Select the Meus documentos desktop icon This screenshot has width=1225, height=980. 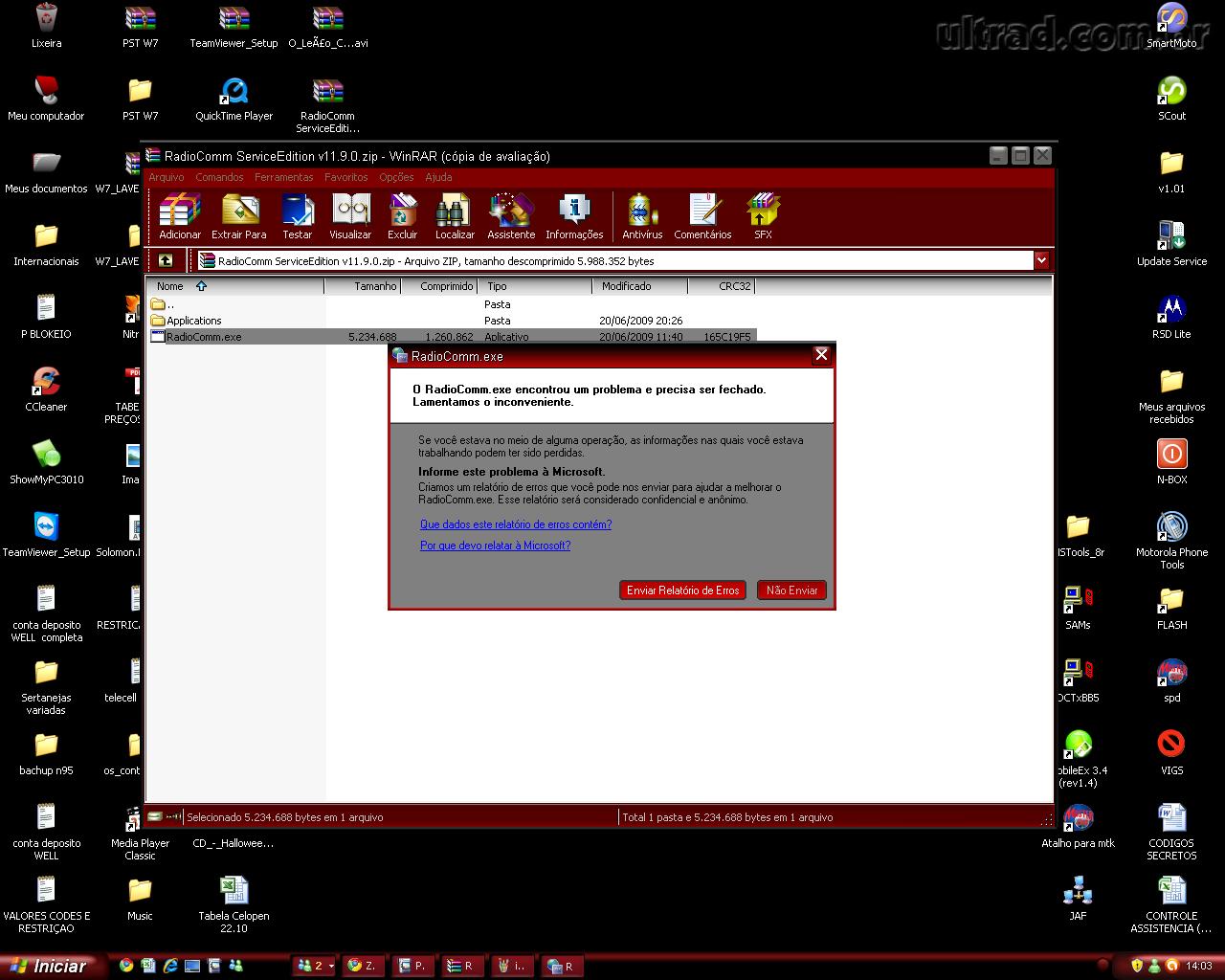point(46,171)
